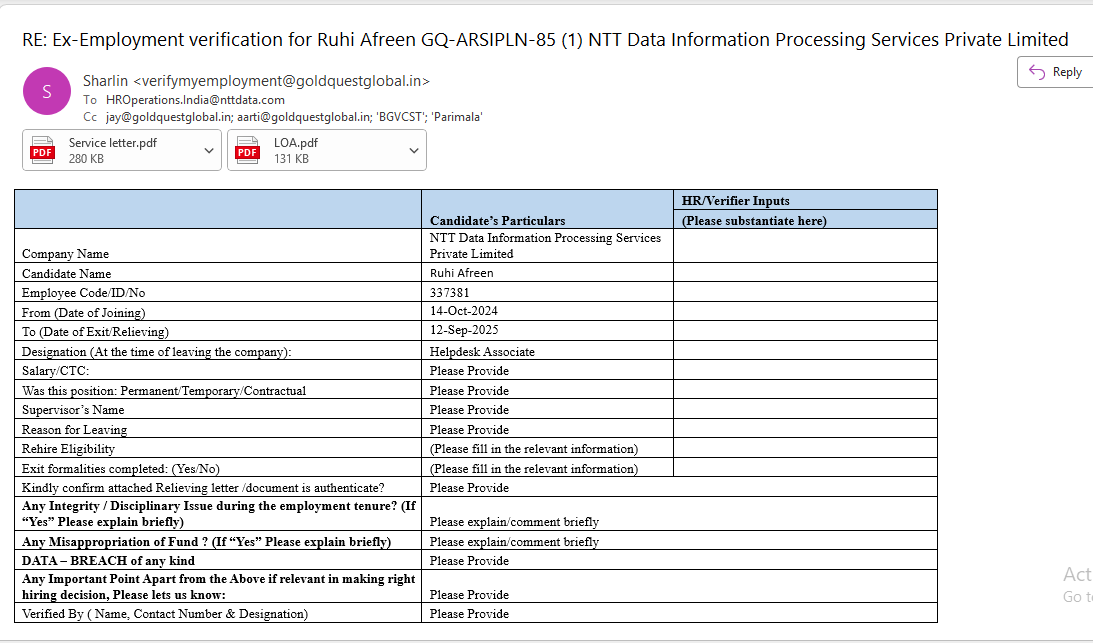The image size is (1093, 643).
Task: Click the Reply button
Action: point(1055,72)
